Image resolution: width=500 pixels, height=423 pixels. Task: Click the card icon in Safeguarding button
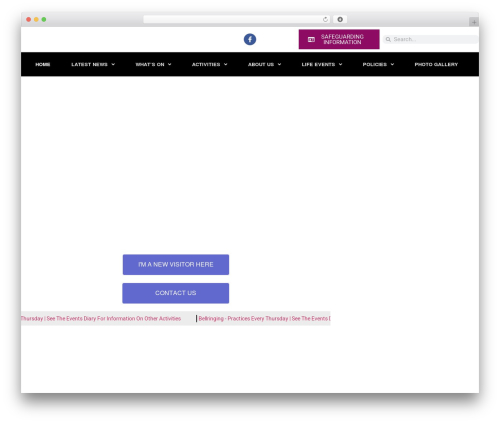[x=311, y=39]
